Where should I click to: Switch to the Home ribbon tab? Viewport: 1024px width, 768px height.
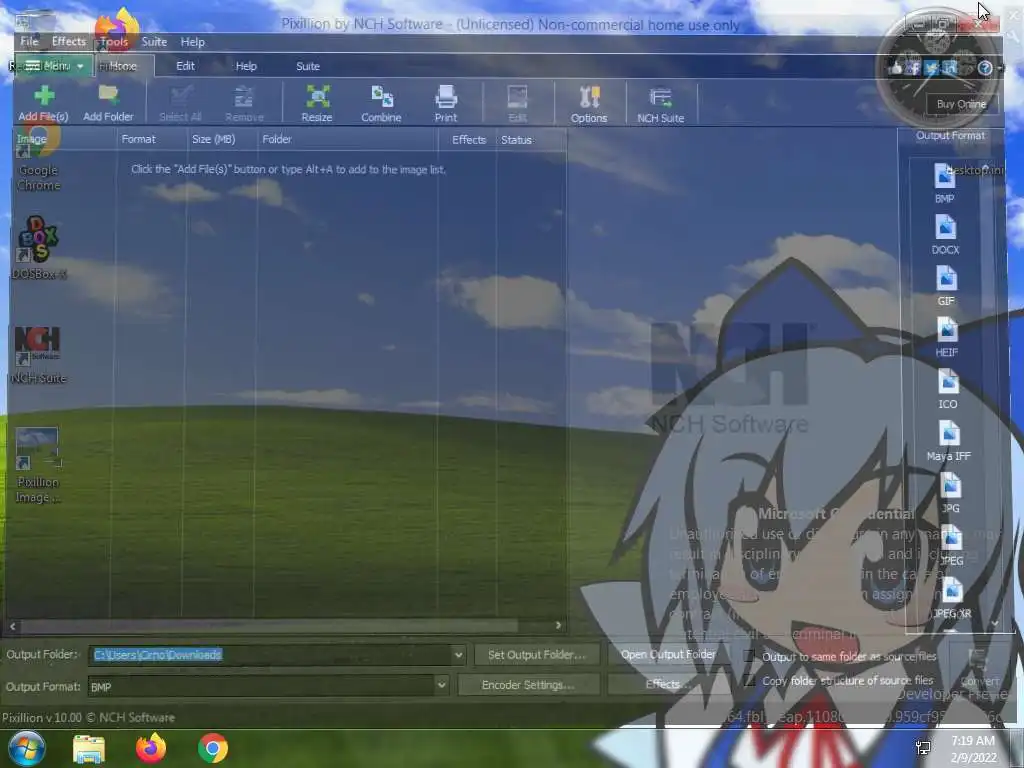tap(125, 66)
